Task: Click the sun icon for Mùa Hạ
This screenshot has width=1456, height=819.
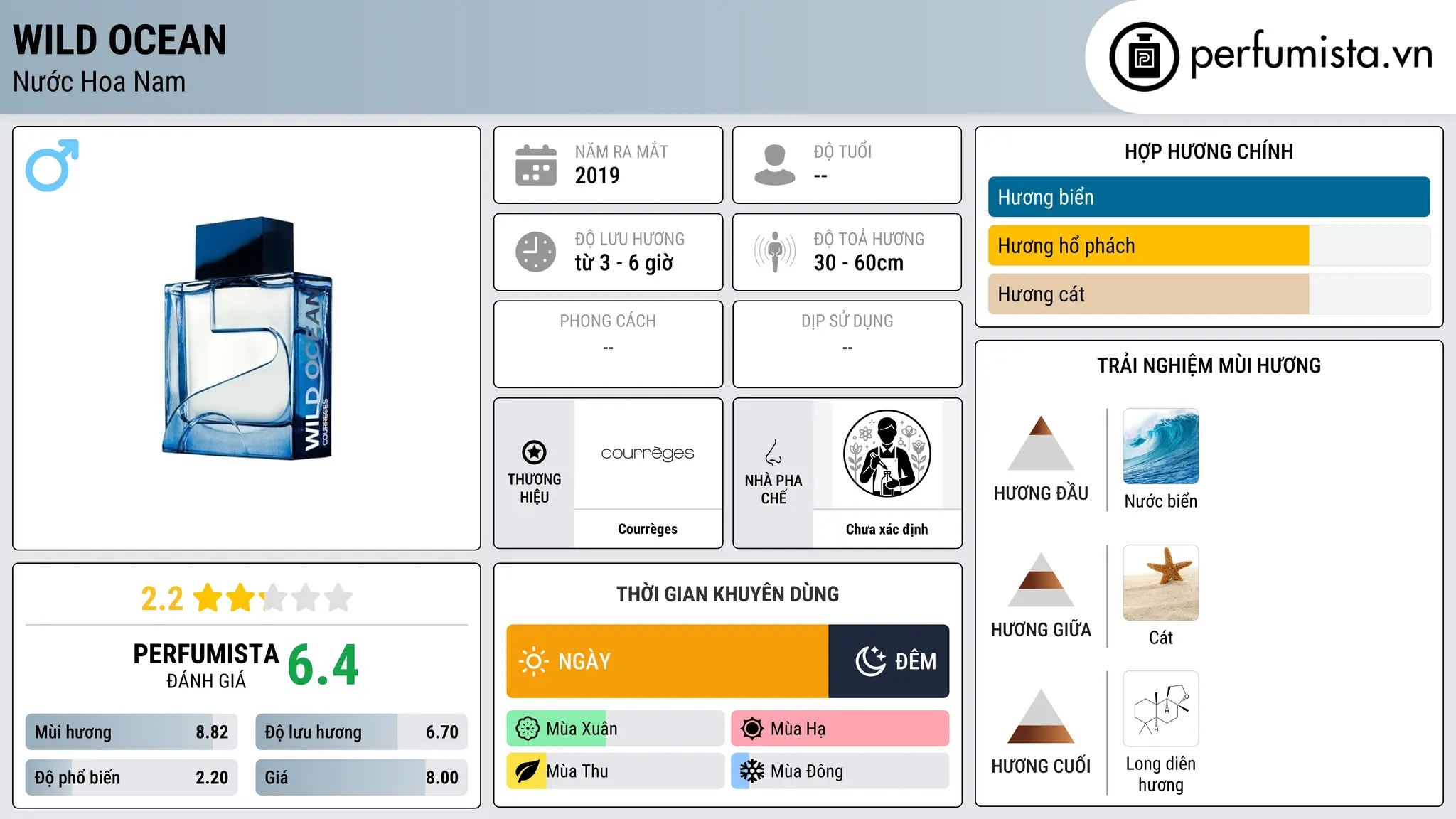Action: click(x=752, y=729)
